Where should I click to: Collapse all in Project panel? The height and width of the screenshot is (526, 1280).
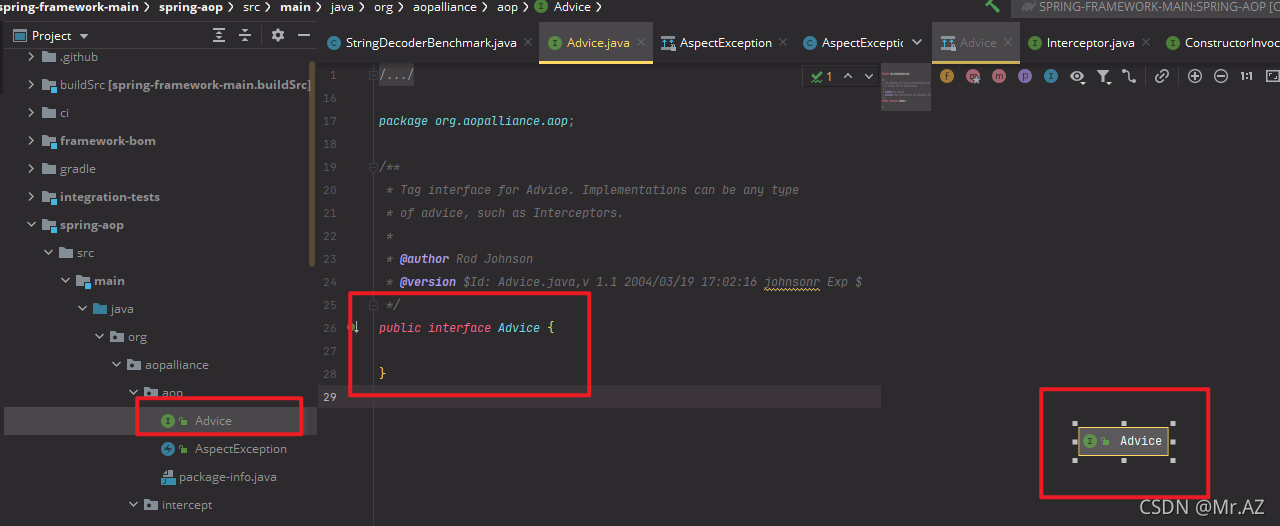(x=245, y=35)
